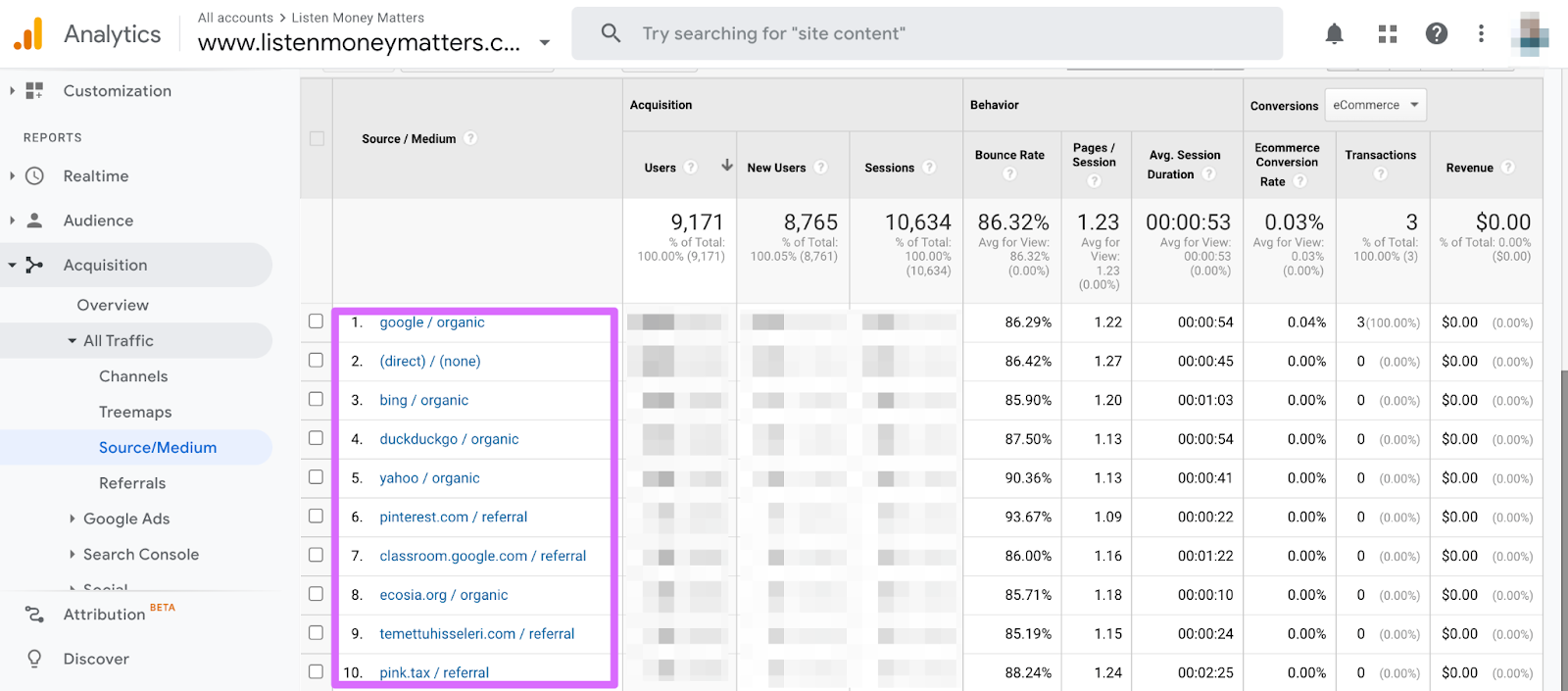Expand the Realtime reports arrow
Screen dimensions: 1568x691
[12, 176]
